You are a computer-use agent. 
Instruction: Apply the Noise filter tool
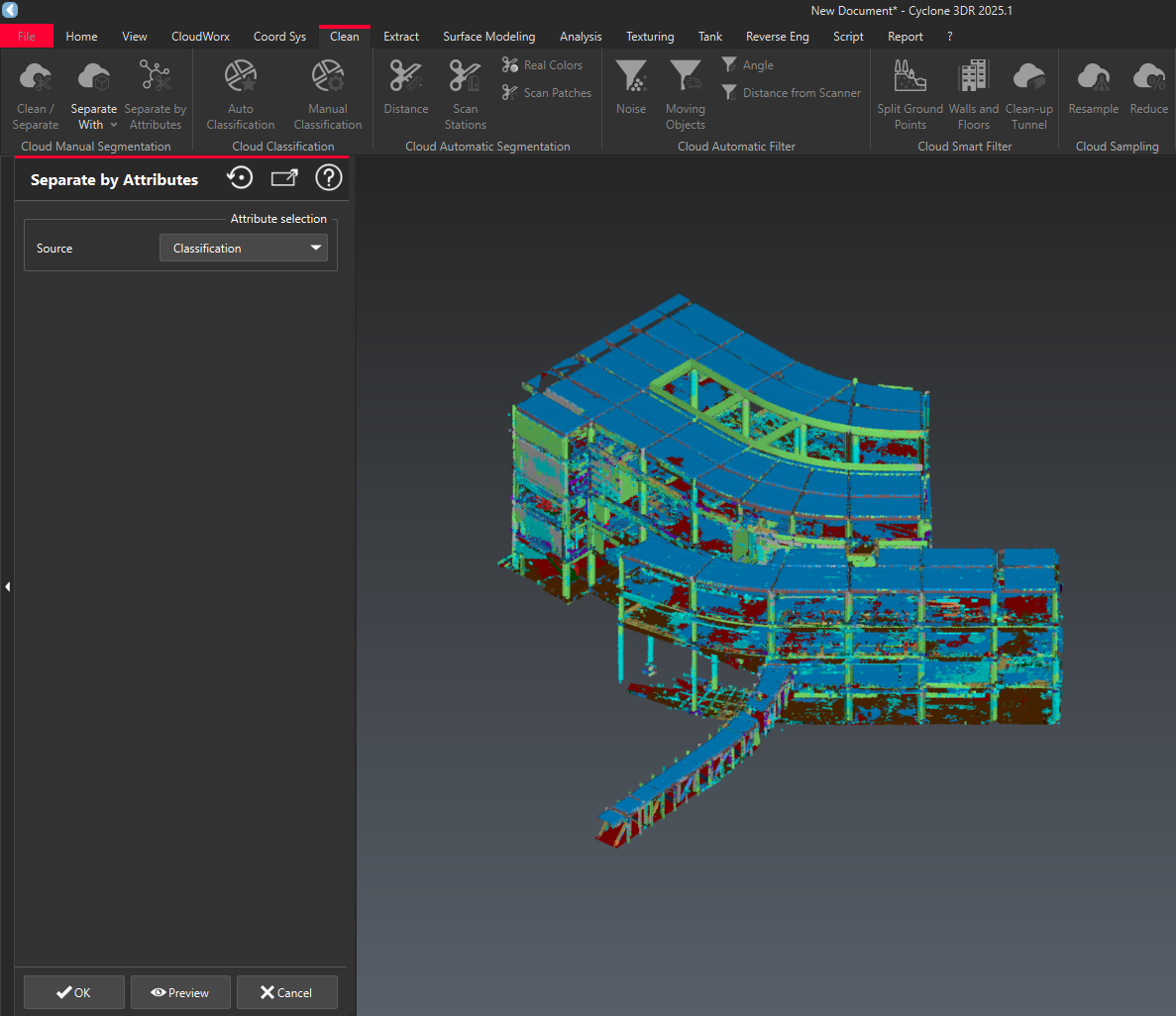(631, 77)
